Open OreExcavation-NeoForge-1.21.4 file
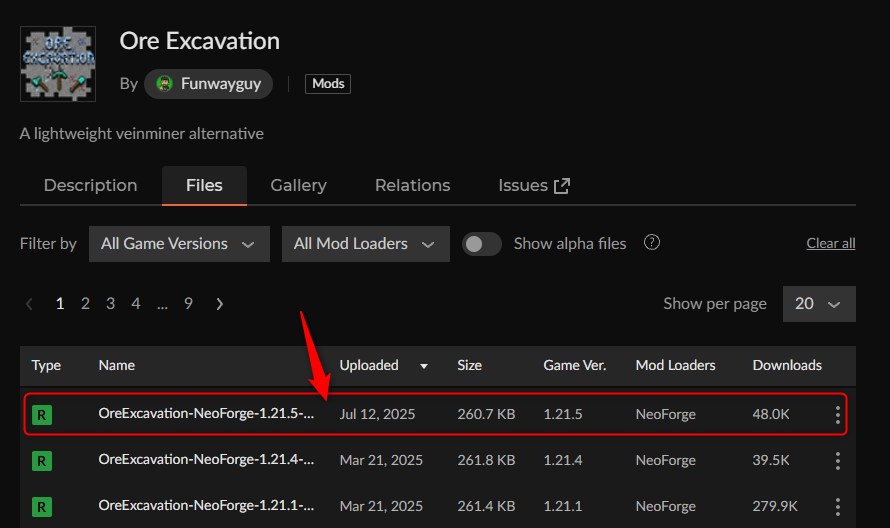The height and width of the screenshot is (528, 890). 206,459
